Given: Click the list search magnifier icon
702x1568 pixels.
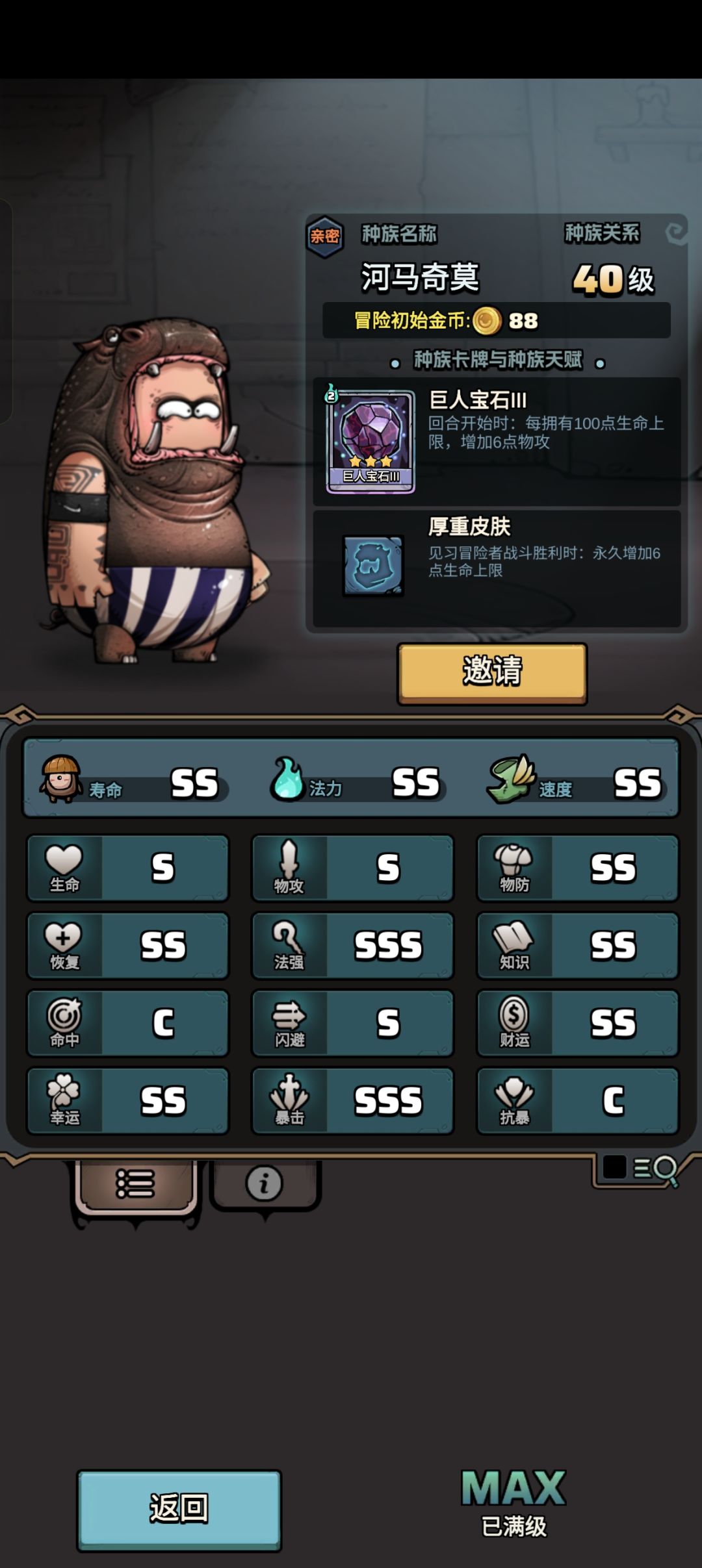Looking at the screenshot, I should (x=656, y=1170).
